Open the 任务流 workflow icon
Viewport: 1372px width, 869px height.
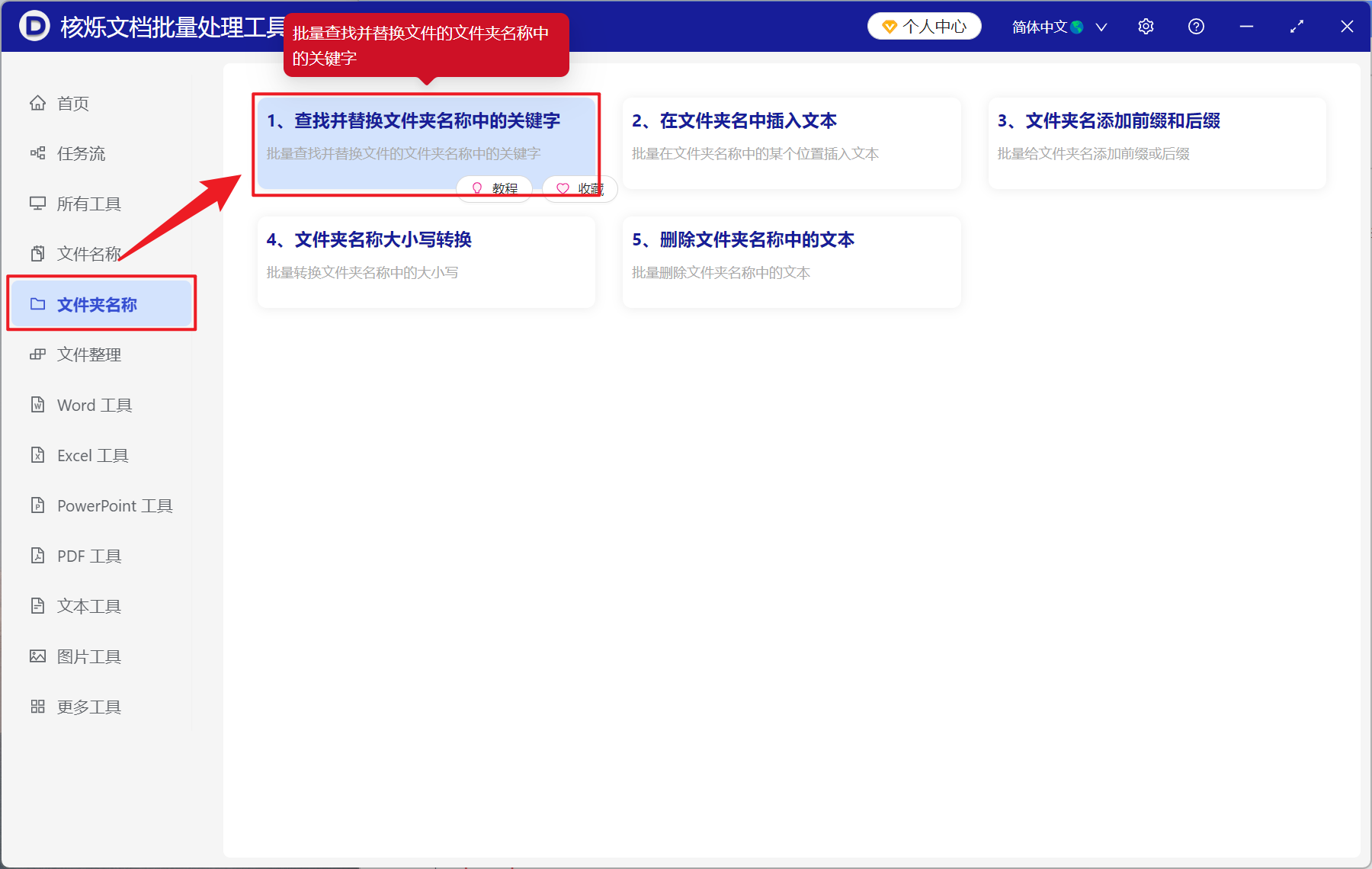pos(38,153)
